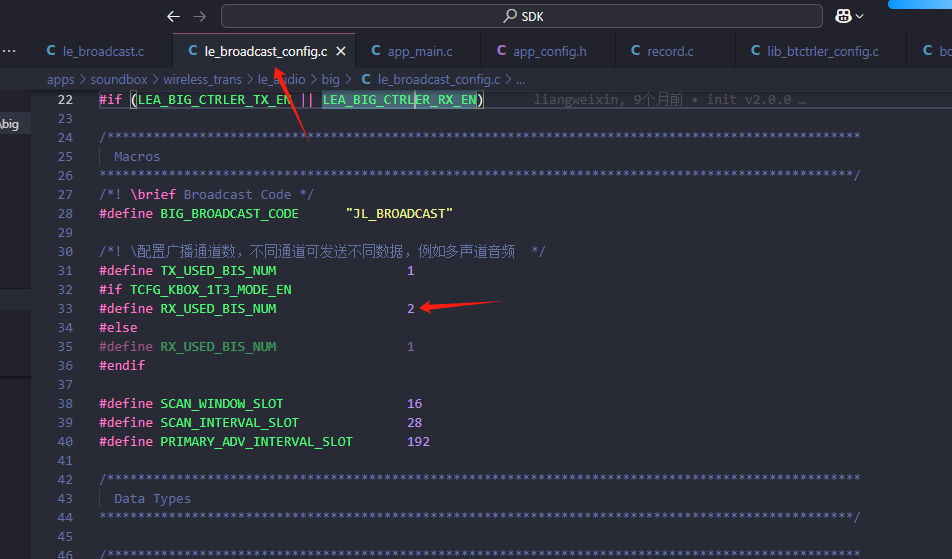Click the BIG_BROADCAST_CODE macro name

tap(229, 214)
